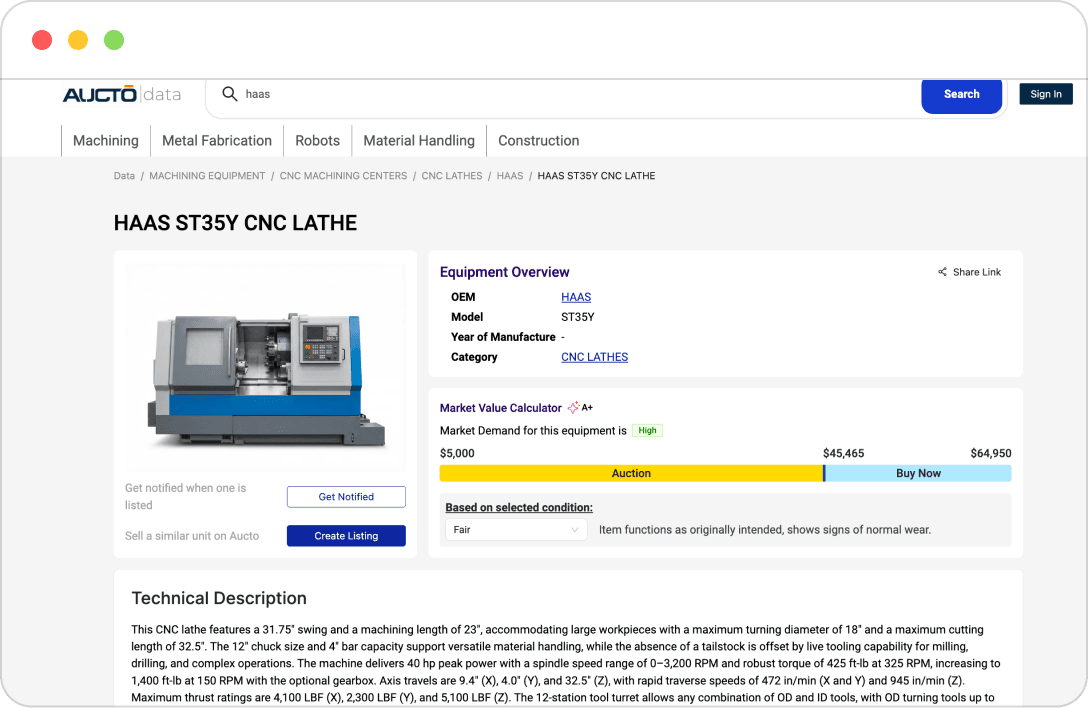The width and height of the screenshot is (1088, 708).
Task: Click the AI sparkle A+ icon
Action: 581,407
